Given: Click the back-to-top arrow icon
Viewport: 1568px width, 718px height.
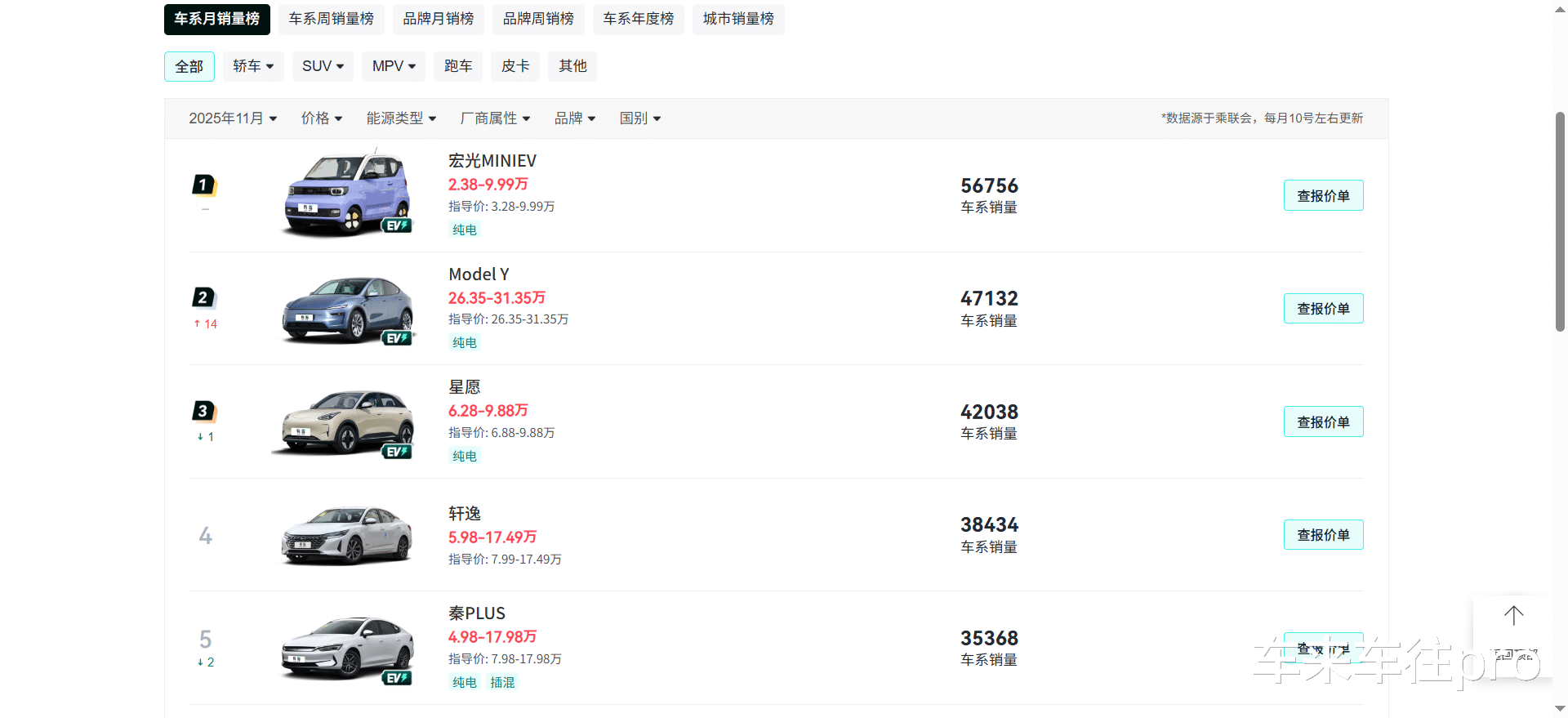Looking at the screenshot, I should point(1513,616).
